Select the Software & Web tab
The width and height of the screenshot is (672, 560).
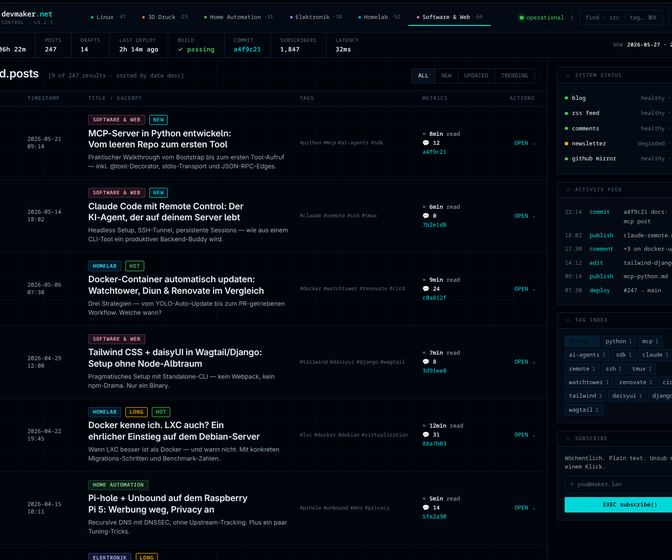click(449, 17)
